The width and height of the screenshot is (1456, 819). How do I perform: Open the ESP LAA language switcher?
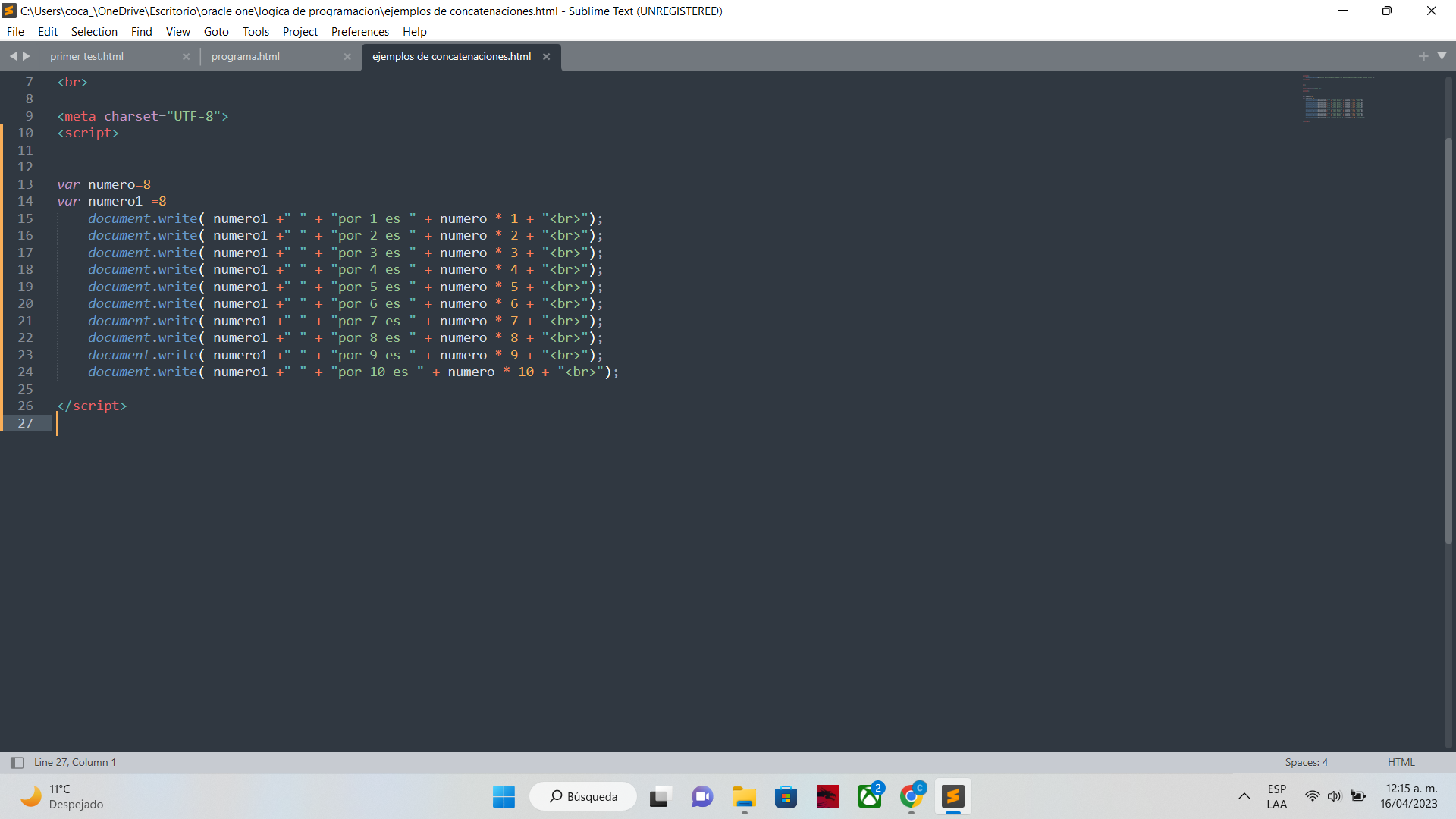click(1277, 796)
